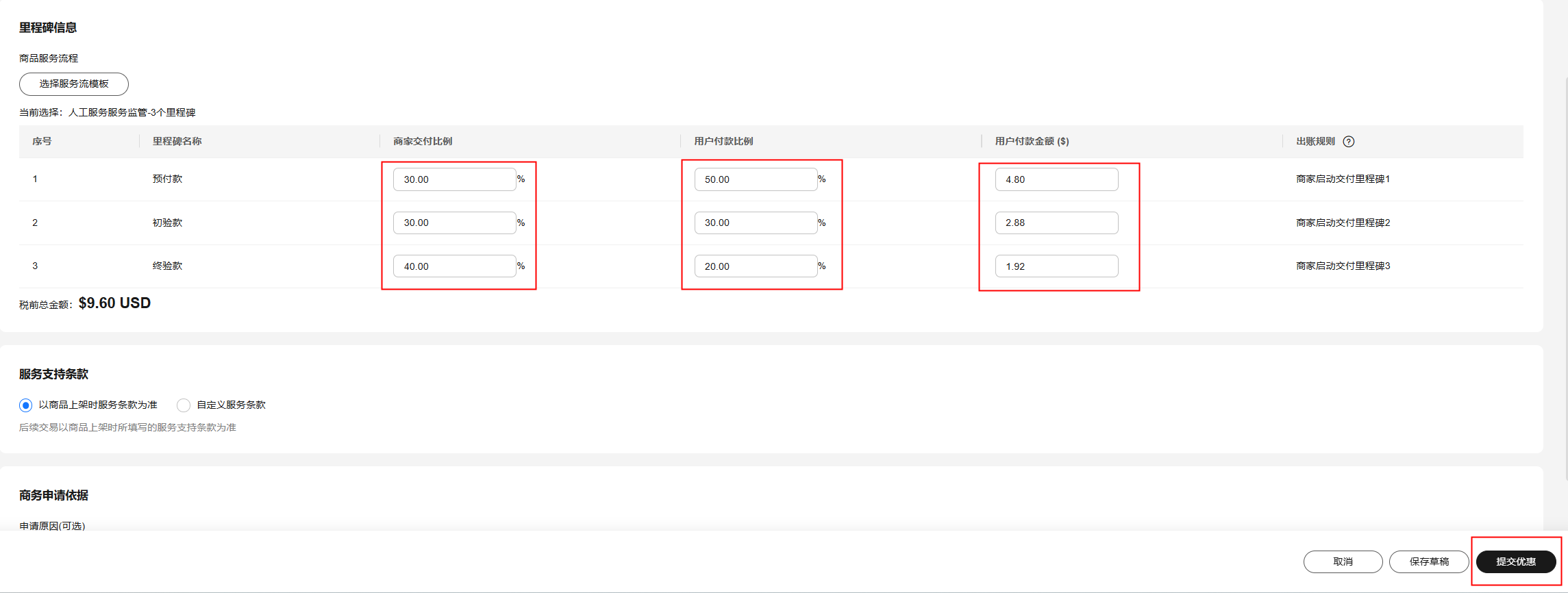Focus 终验款 user payment ratio field 20.00
This screenshot has width=1568, height=593.
point(756,266)
